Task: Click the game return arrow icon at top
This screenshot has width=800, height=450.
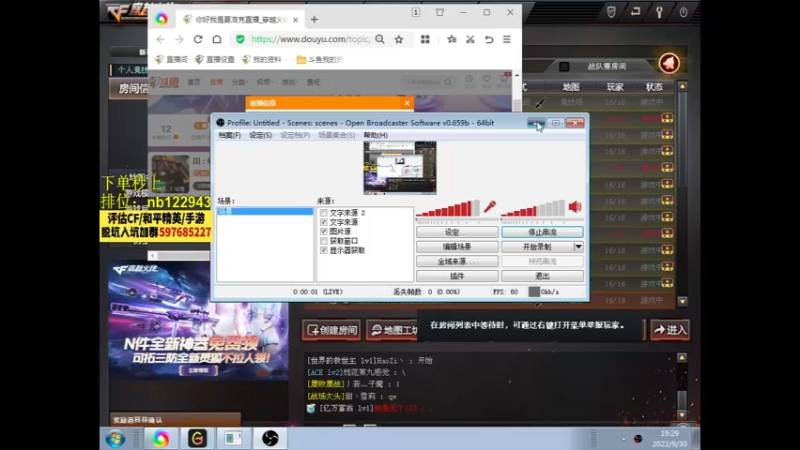Action: pos(635,12)
